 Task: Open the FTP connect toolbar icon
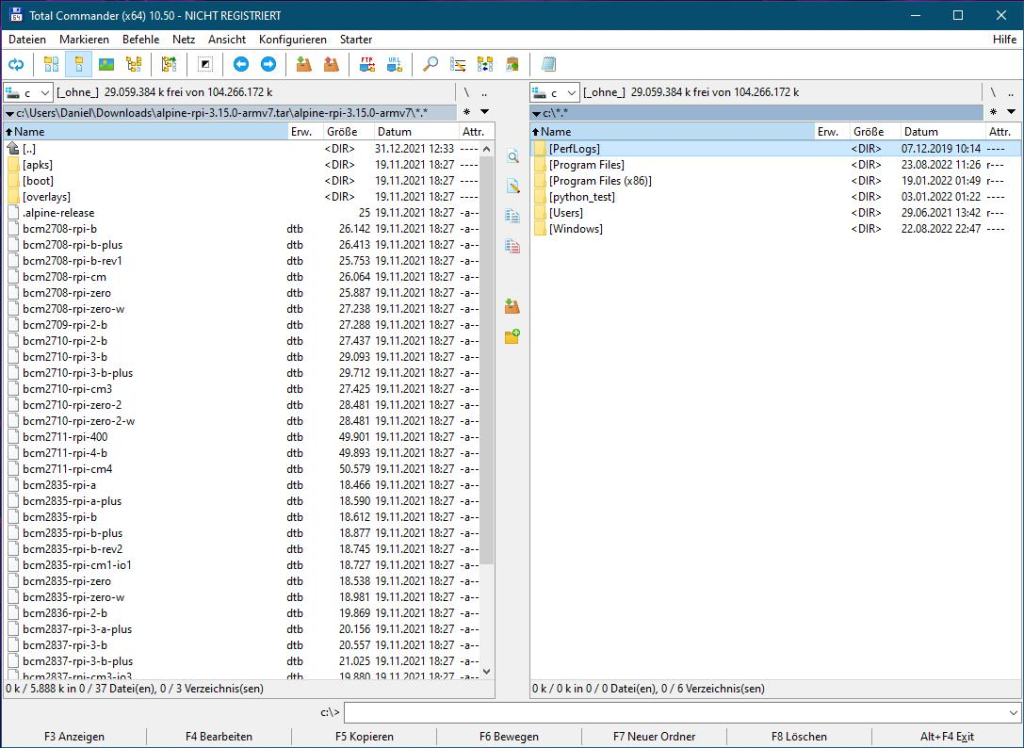coord(367,64)
